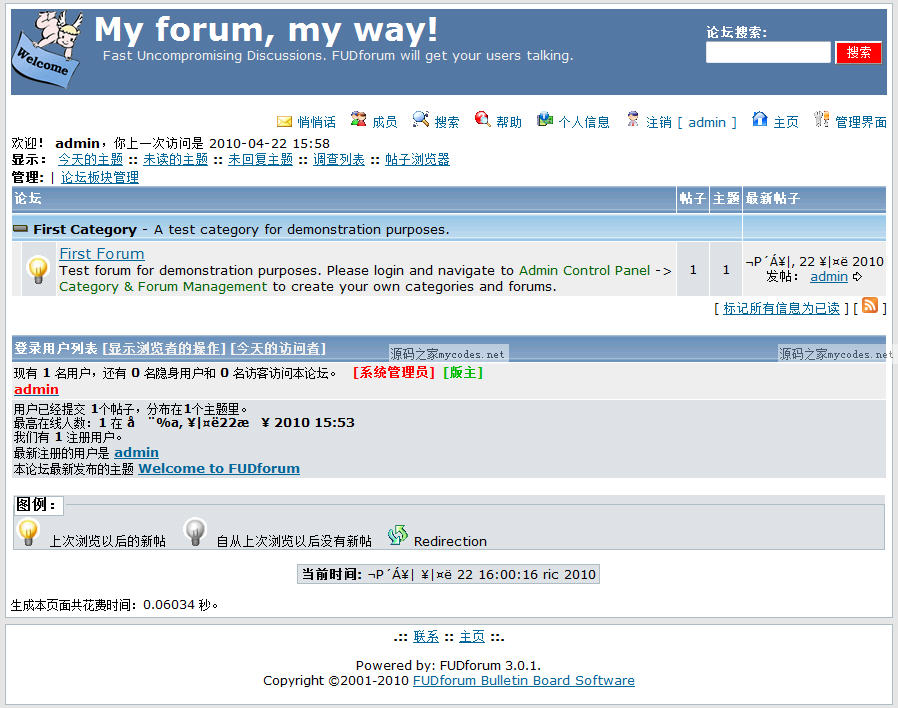Image resolution: width=898 pixels, height=708 pixels.
Task: Open 论坛板块管理 forum management
Action: pyautogui.click(x=99, y=177)
